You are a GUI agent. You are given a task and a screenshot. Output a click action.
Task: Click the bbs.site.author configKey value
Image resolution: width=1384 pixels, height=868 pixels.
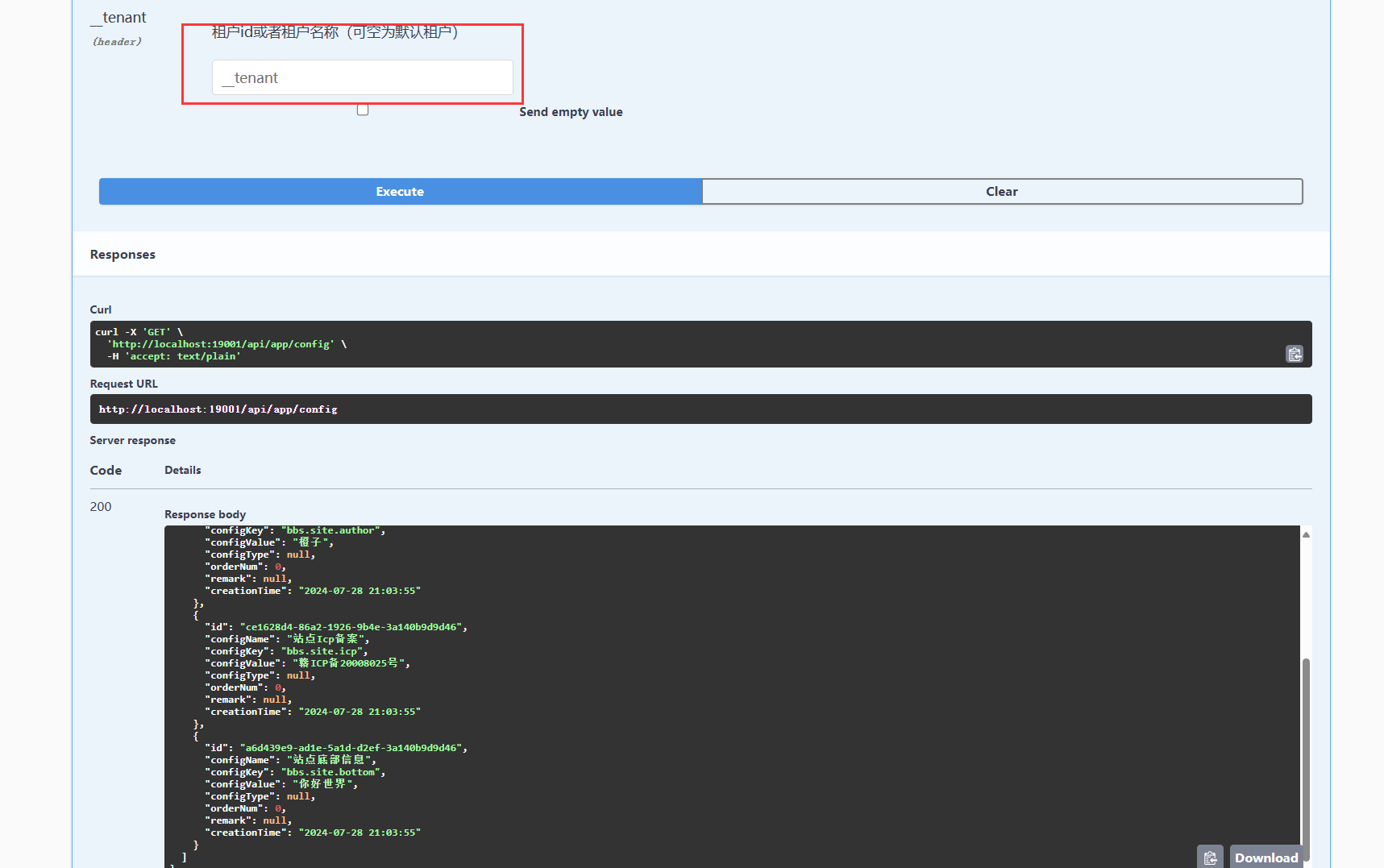(332, 530)
